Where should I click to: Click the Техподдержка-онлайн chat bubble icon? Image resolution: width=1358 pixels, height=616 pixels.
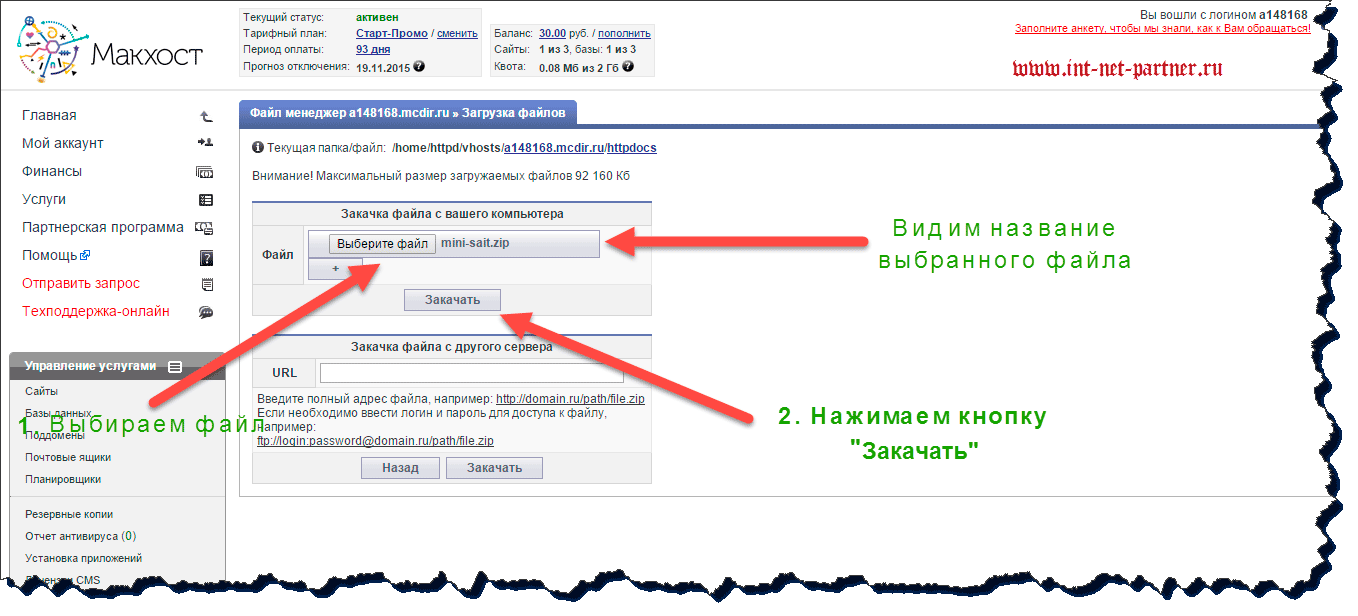click(206, 312)
